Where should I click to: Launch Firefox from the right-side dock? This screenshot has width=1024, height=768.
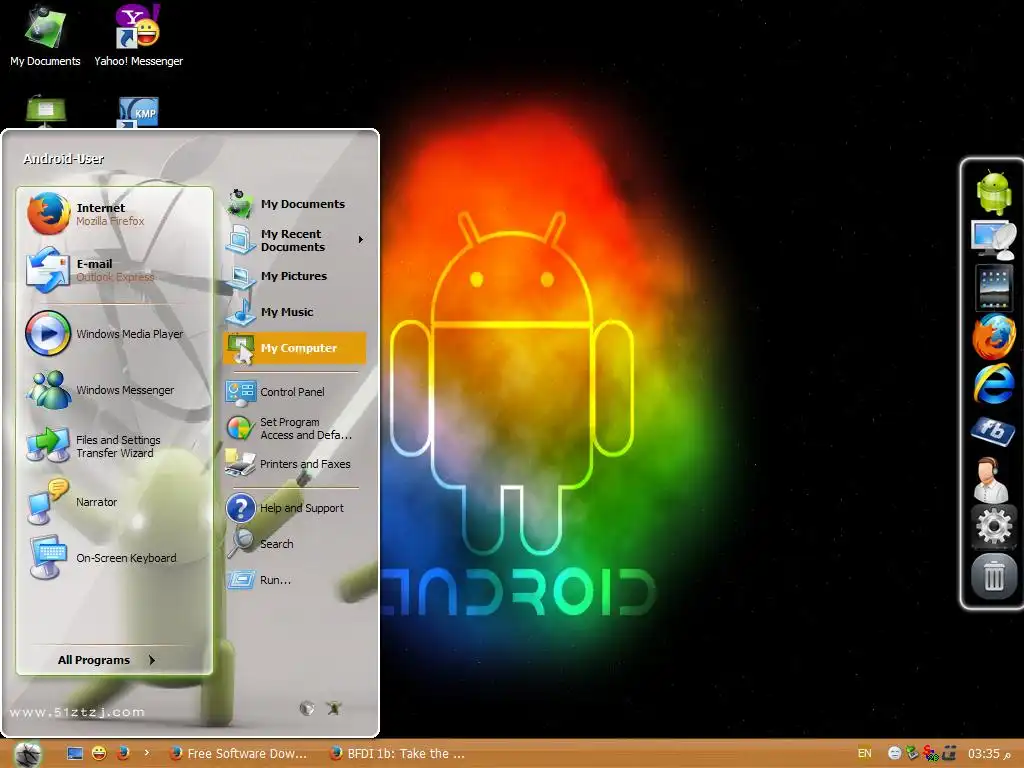993,336
